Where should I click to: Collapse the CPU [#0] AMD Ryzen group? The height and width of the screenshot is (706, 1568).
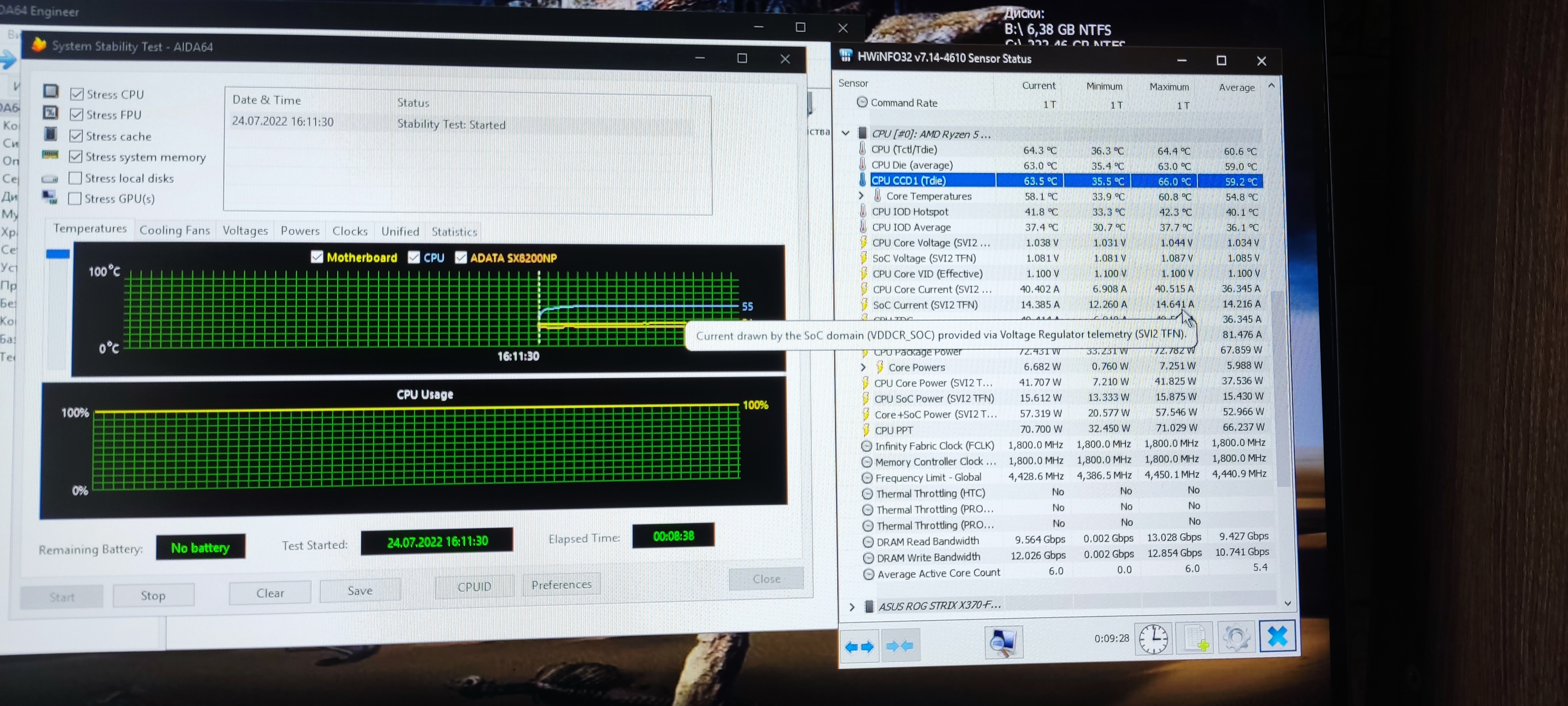click(846, 133)
